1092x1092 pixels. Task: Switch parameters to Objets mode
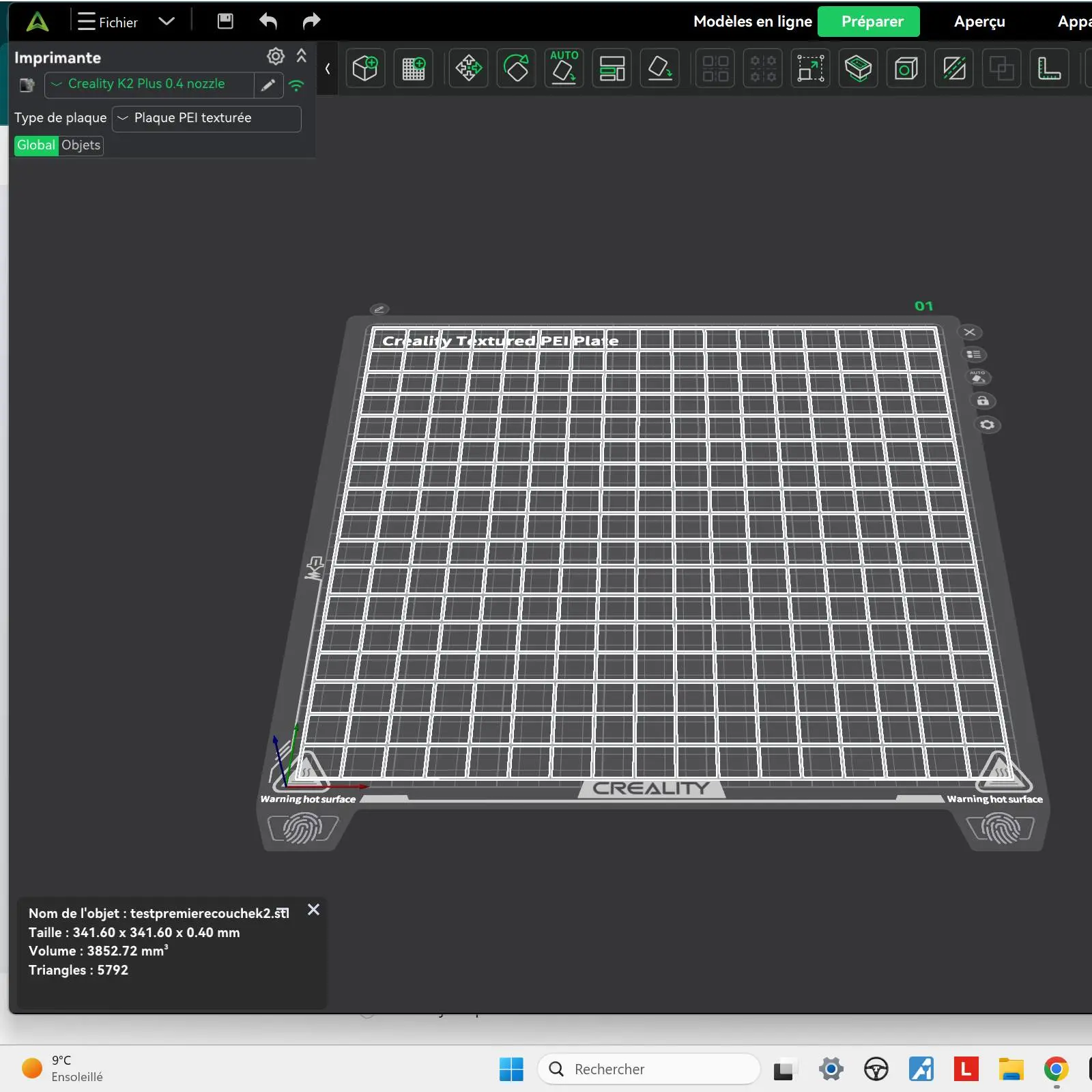pos(81,145)
